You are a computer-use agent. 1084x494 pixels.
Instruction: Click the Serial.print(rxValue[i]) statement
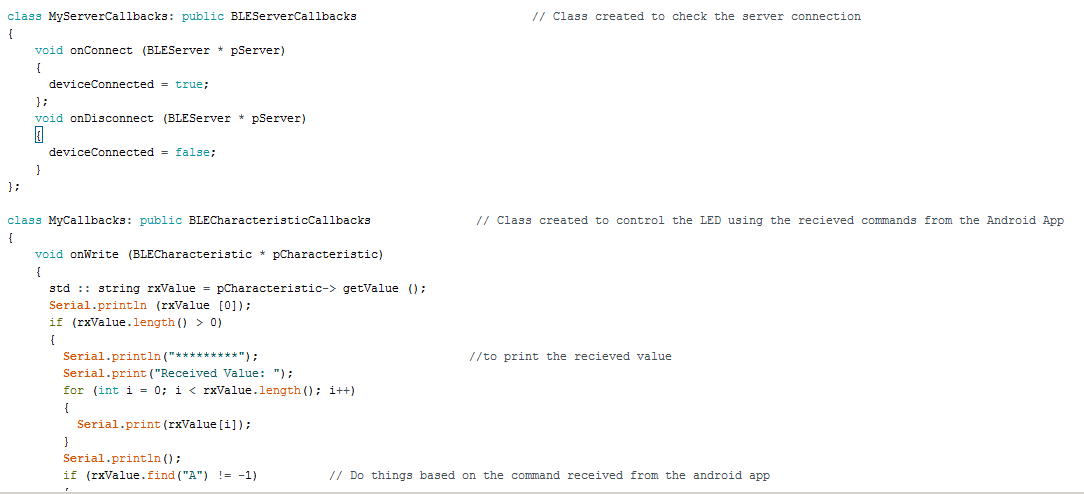point(164,424)
